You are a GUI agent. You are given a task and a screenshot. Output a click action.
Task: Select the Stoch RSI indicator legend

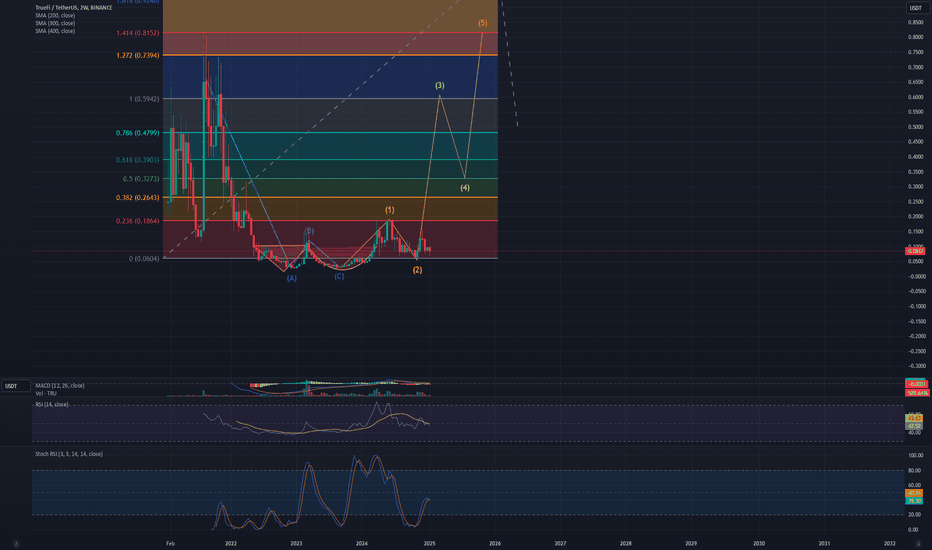68,454
